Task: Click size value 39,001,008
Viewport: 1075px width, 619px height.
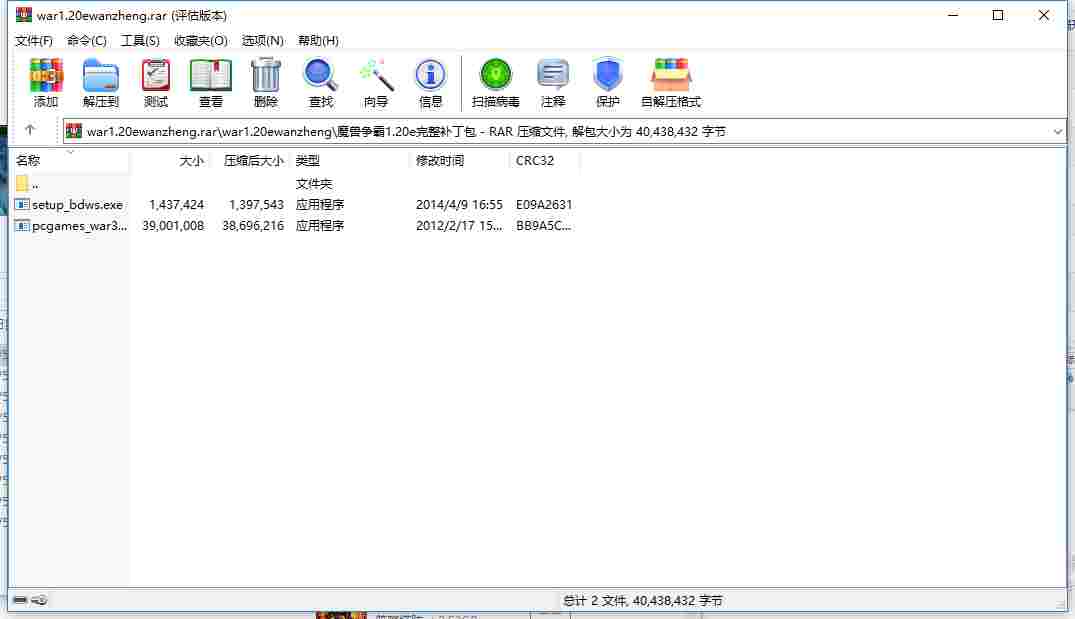Action: click(173, 226)
